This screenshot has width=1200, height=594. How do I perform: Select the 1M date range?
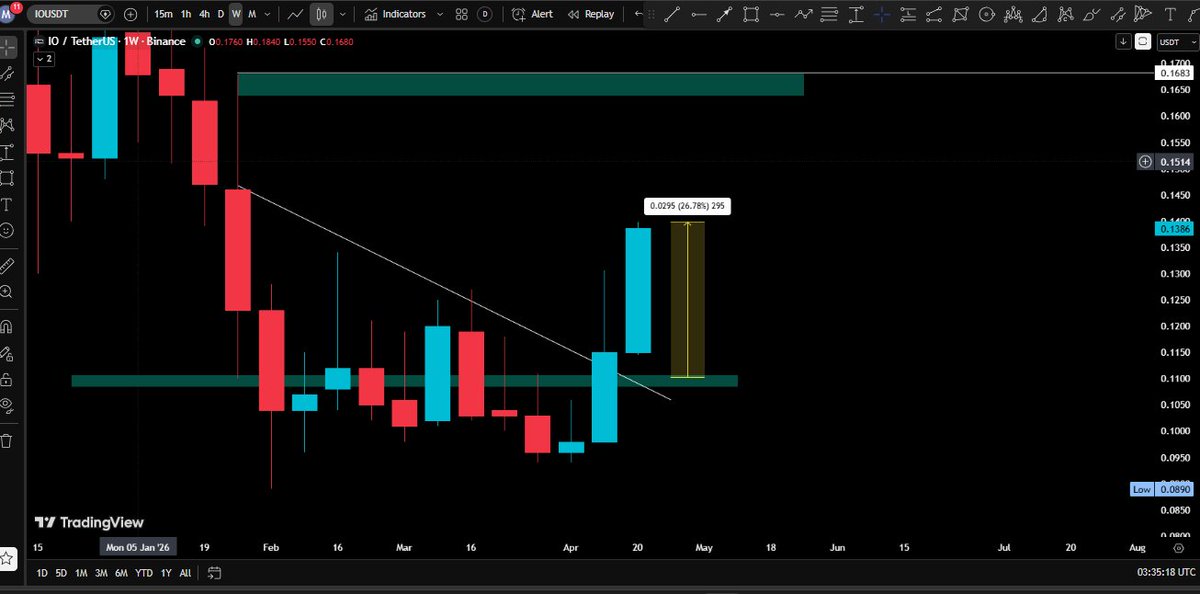(x=81, y=573)
